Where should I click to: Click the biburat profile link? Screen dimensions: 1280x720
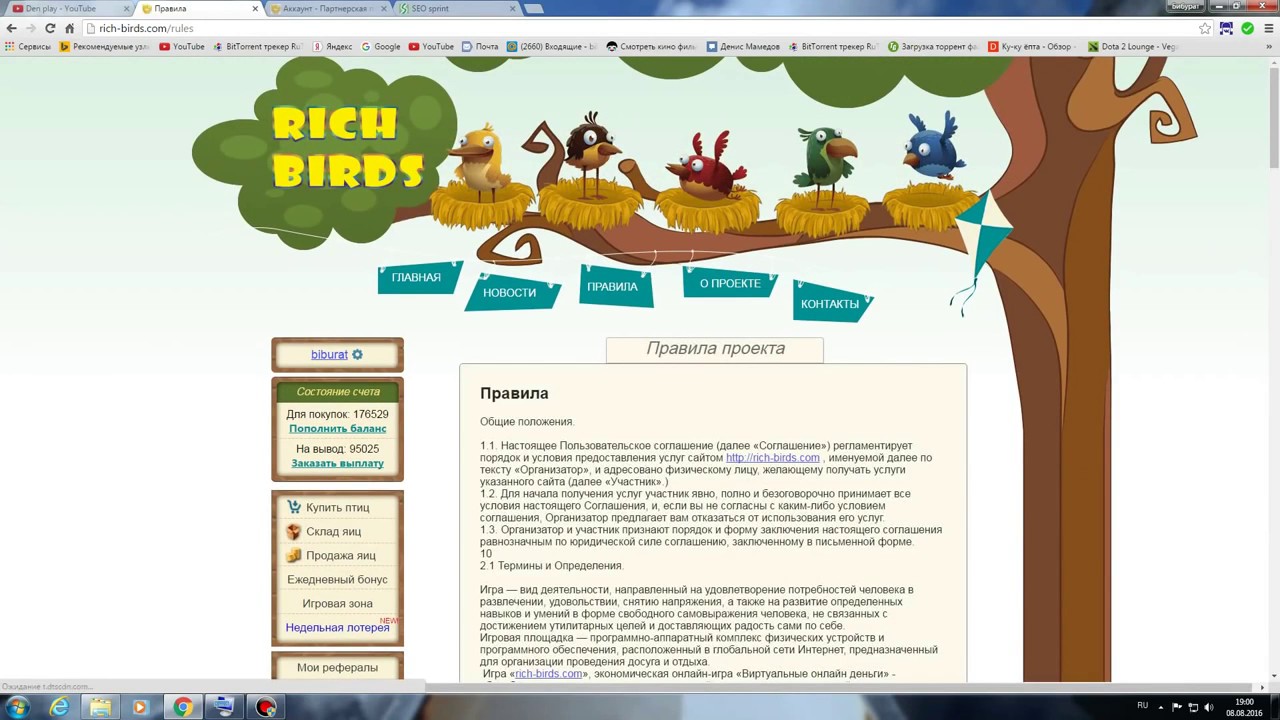pyautogui.click(x=329, y=355)
